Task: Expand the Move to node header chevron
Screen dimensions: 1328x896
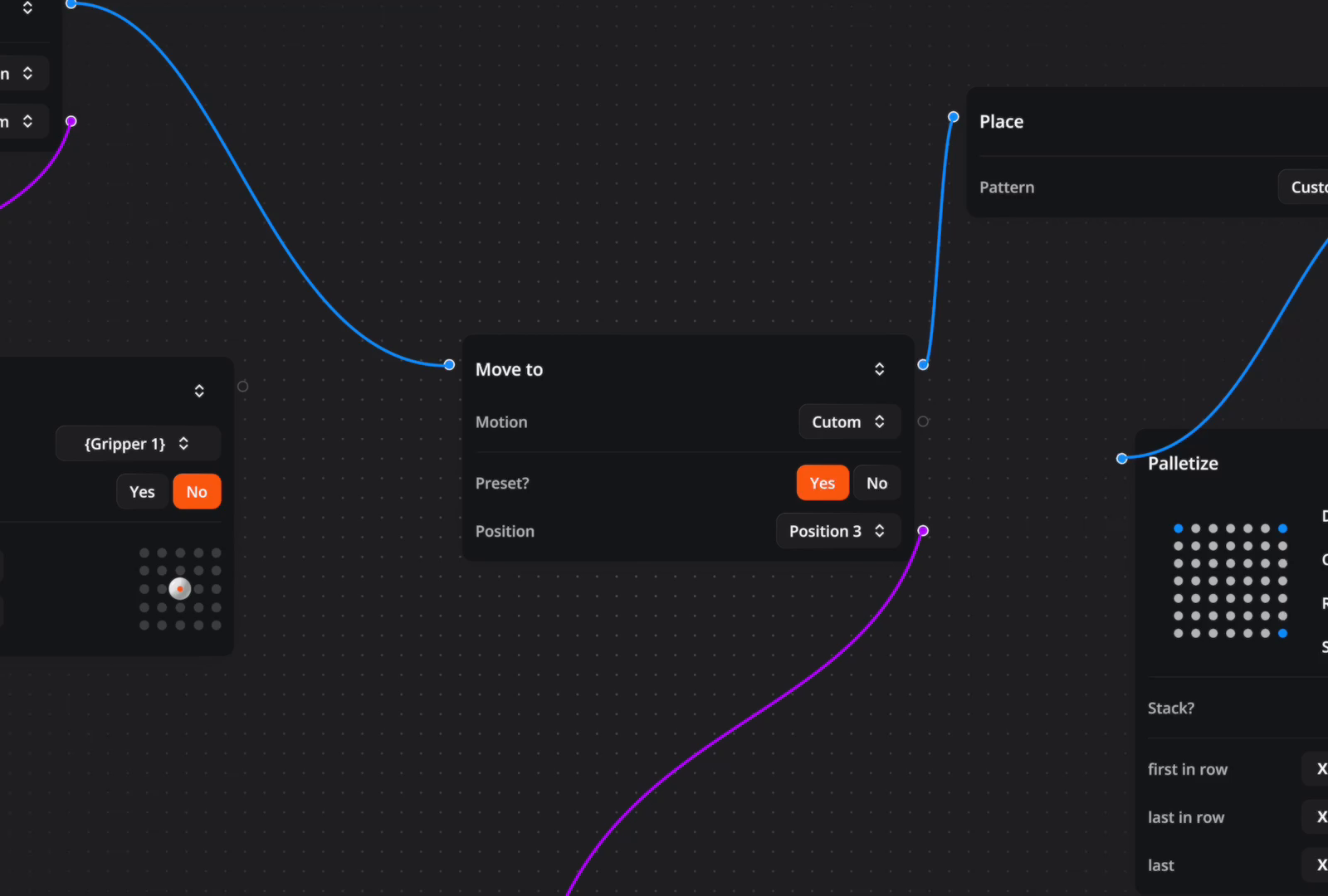Action: 879,369
